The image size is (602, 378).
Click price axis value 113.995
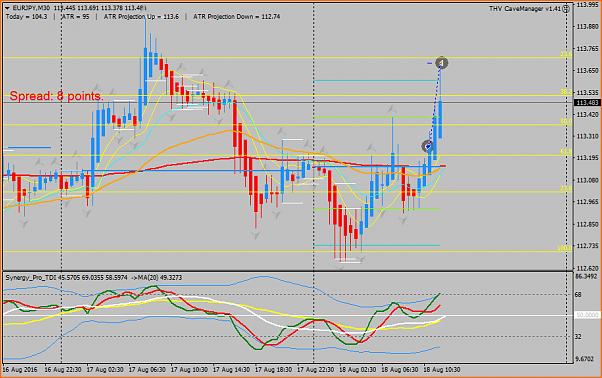[x=587, y=5]
